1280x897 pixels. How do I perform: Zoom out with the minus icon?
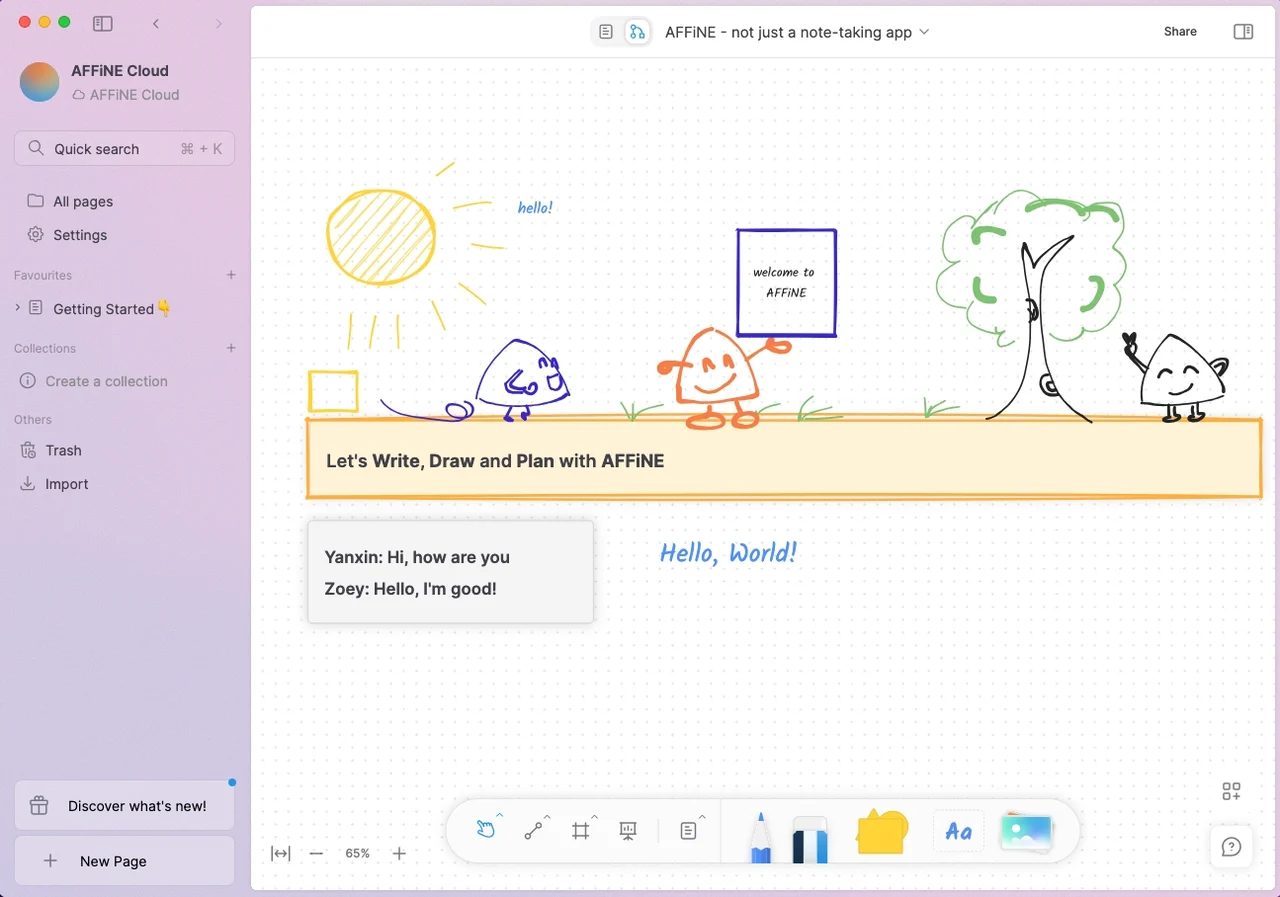click(316, 853)
